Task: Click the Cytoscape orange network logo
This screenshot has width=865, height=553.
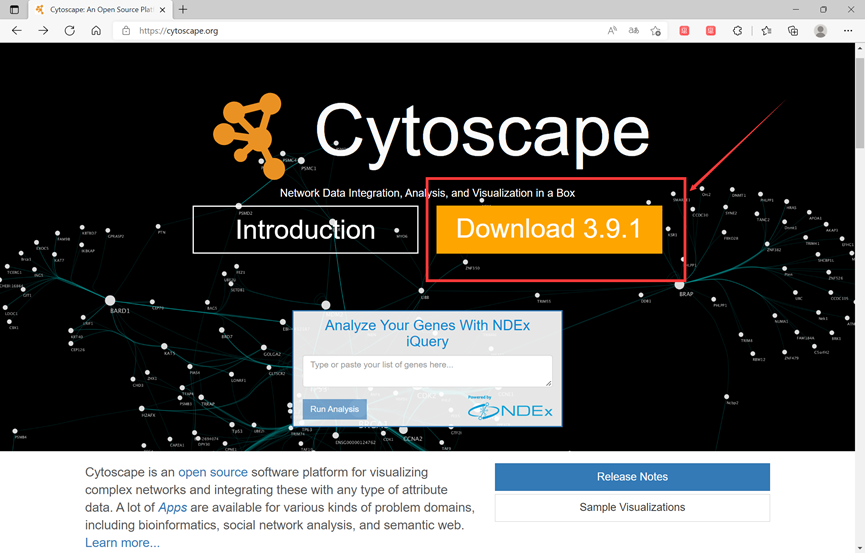Action: [x=249, y=136]
